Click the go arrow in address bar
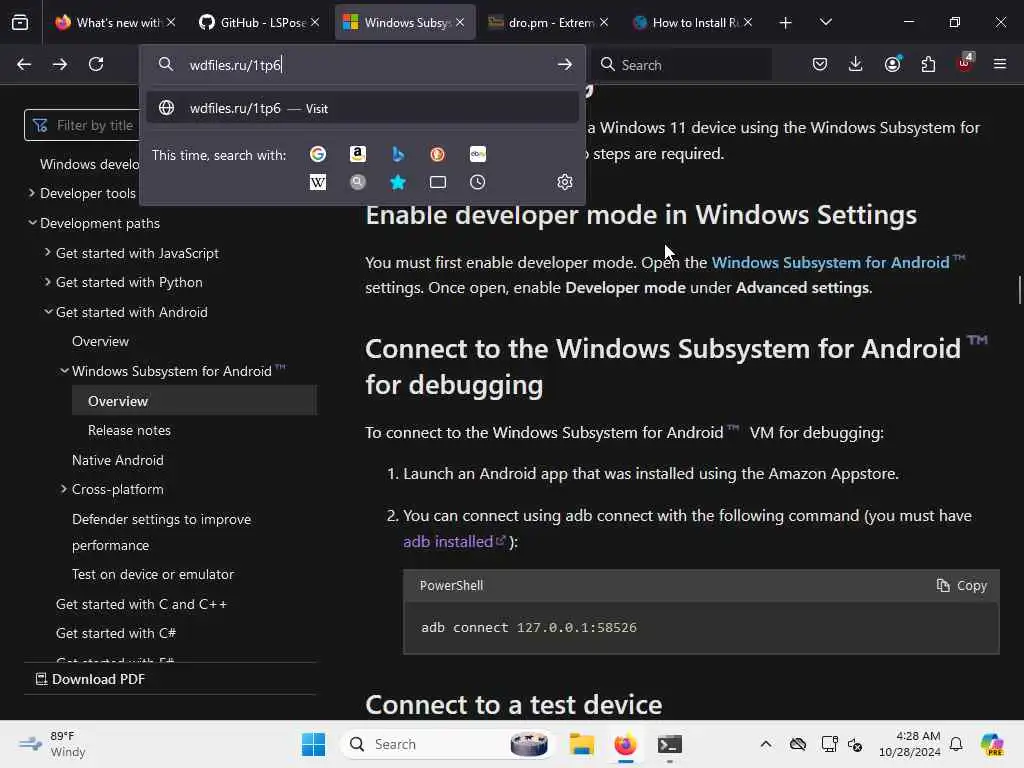The image size is (1024, 768). click(x=564, y=65)
